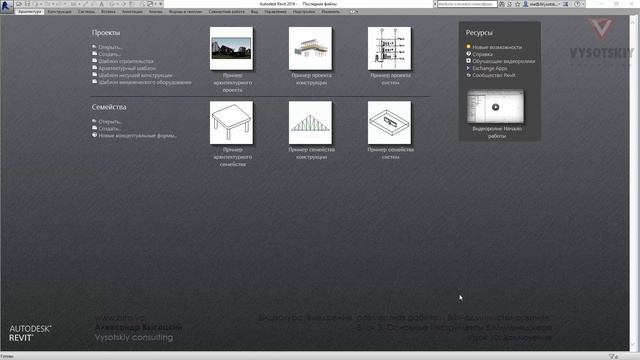
Task: Open the Revit application menu button
Action: [x=7, y=7]
